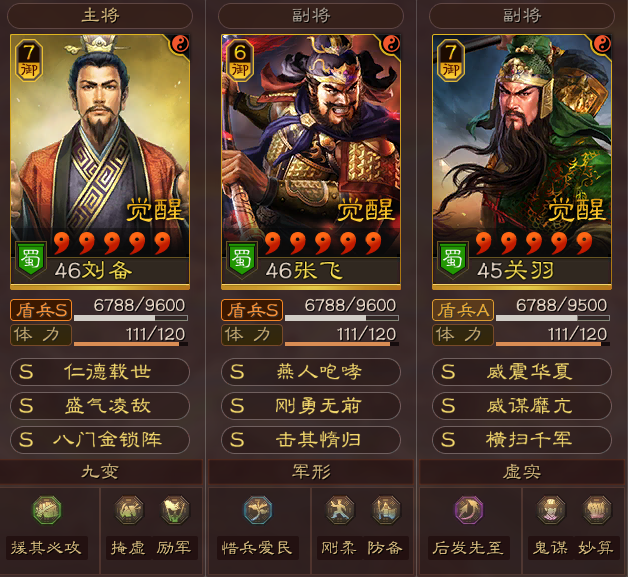This screenshot has height=577, width=628.
Task: Select the 励军 tactic icon
Action: click(175, 510)
